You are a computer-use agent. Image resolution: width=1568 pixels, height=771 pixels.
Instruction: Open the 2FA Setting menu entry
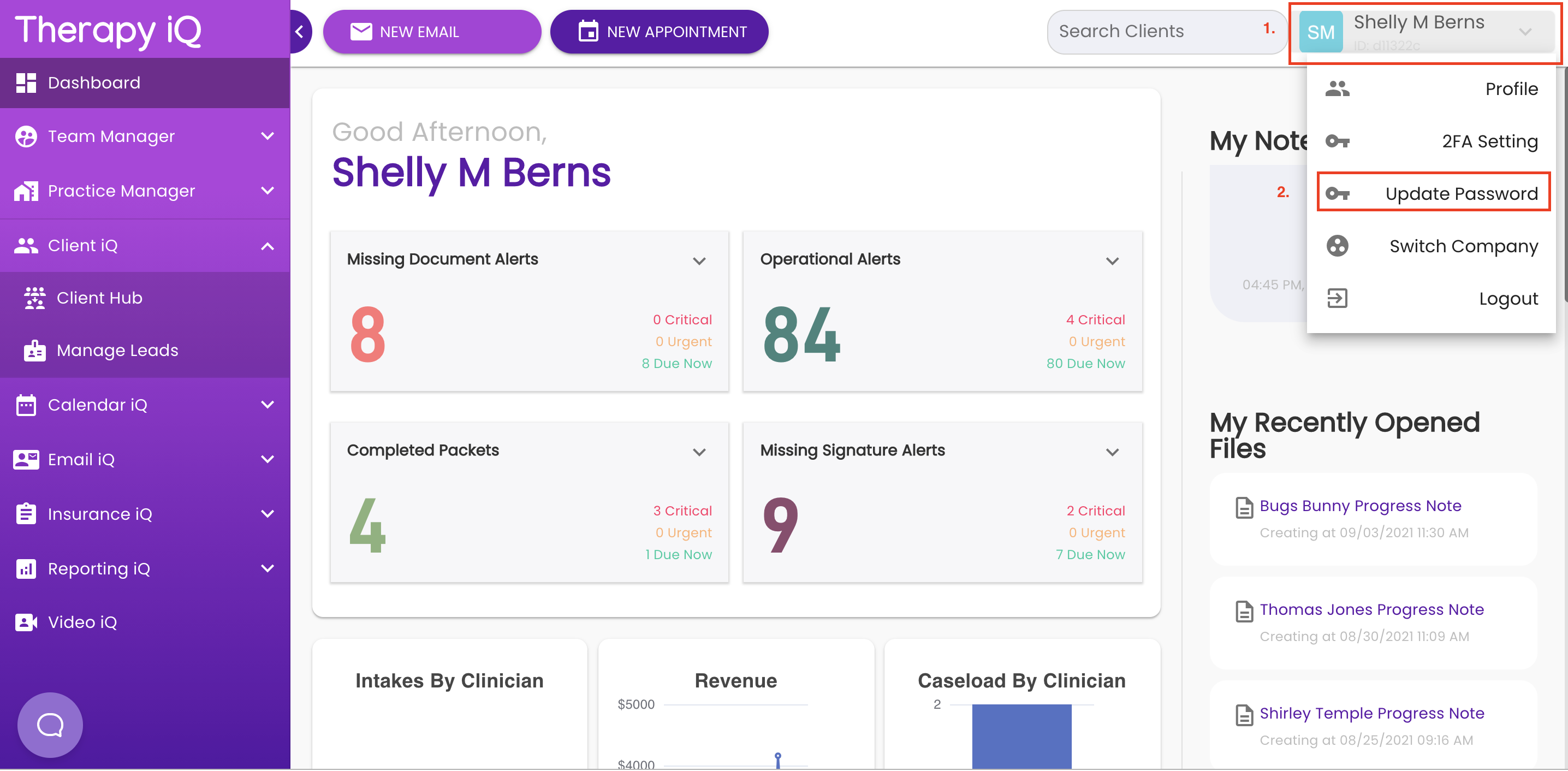[x=1489, y=141]
